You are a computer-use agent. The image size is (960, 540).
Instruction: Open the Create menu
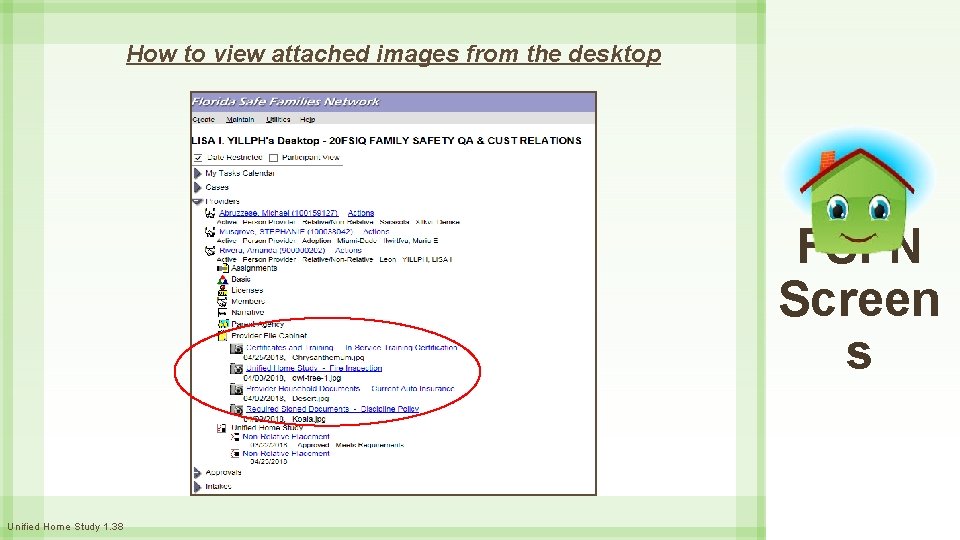[x=204, y=119]
